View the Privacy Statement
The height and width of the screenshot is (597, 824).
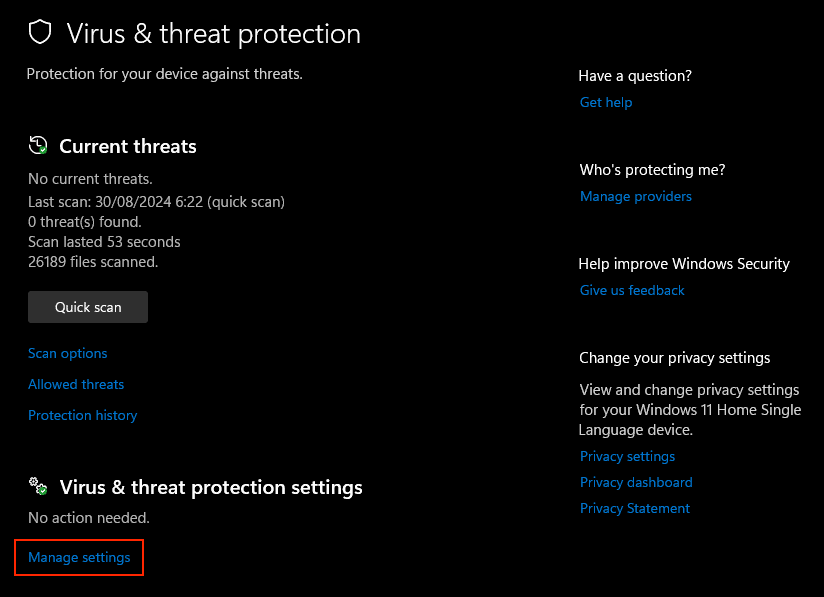click(x=634, y=508)
